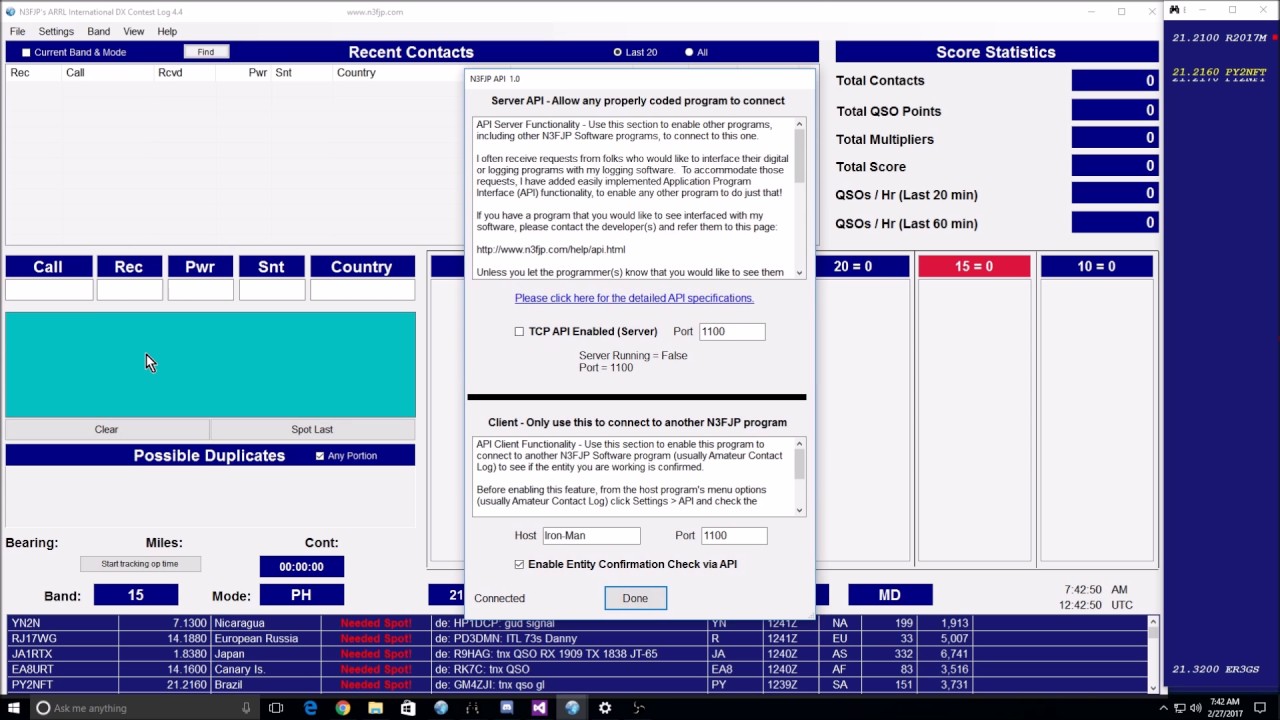Screen dimensions: 1280x720
Task: Select the JA1RTX Japan spot row
Action: tap(578, 654)
